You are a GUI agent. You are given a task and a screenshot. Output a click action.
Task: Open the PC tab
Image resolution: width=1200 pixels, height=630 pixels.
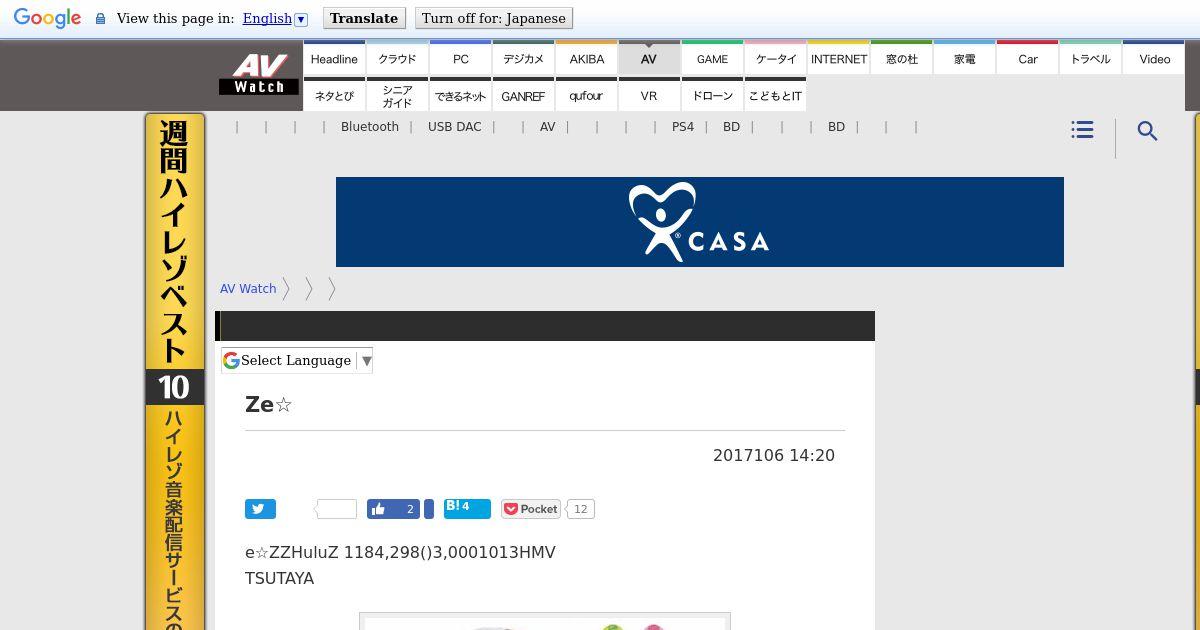pos(461,58)
